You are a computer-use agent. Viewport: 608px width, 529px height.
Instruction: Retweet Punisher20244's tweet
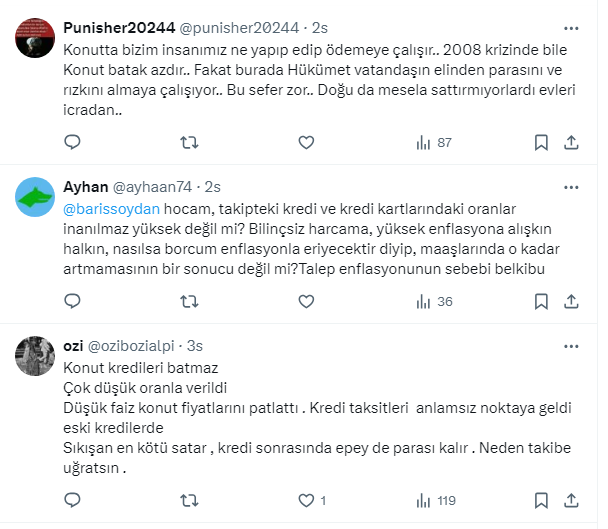188,142
